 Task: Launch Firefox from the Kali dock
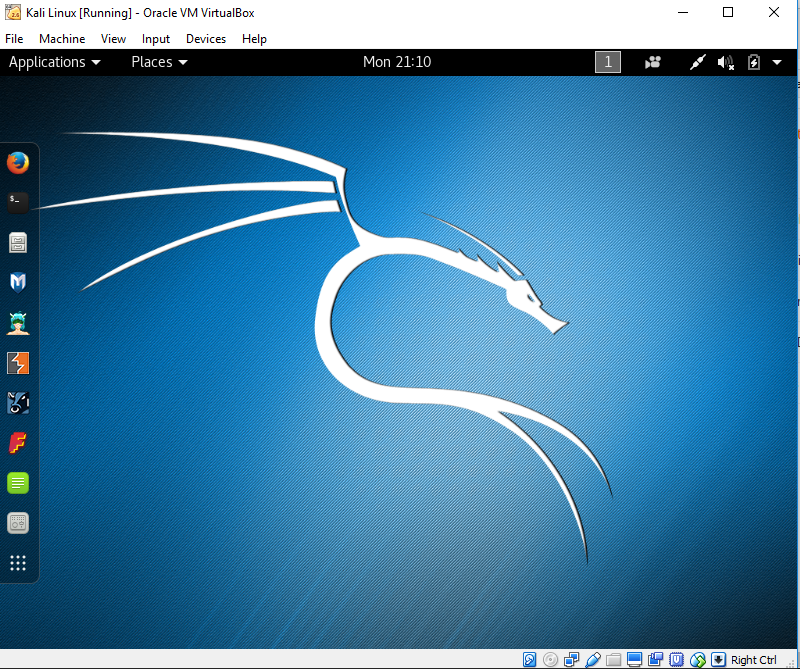(18, 163)
